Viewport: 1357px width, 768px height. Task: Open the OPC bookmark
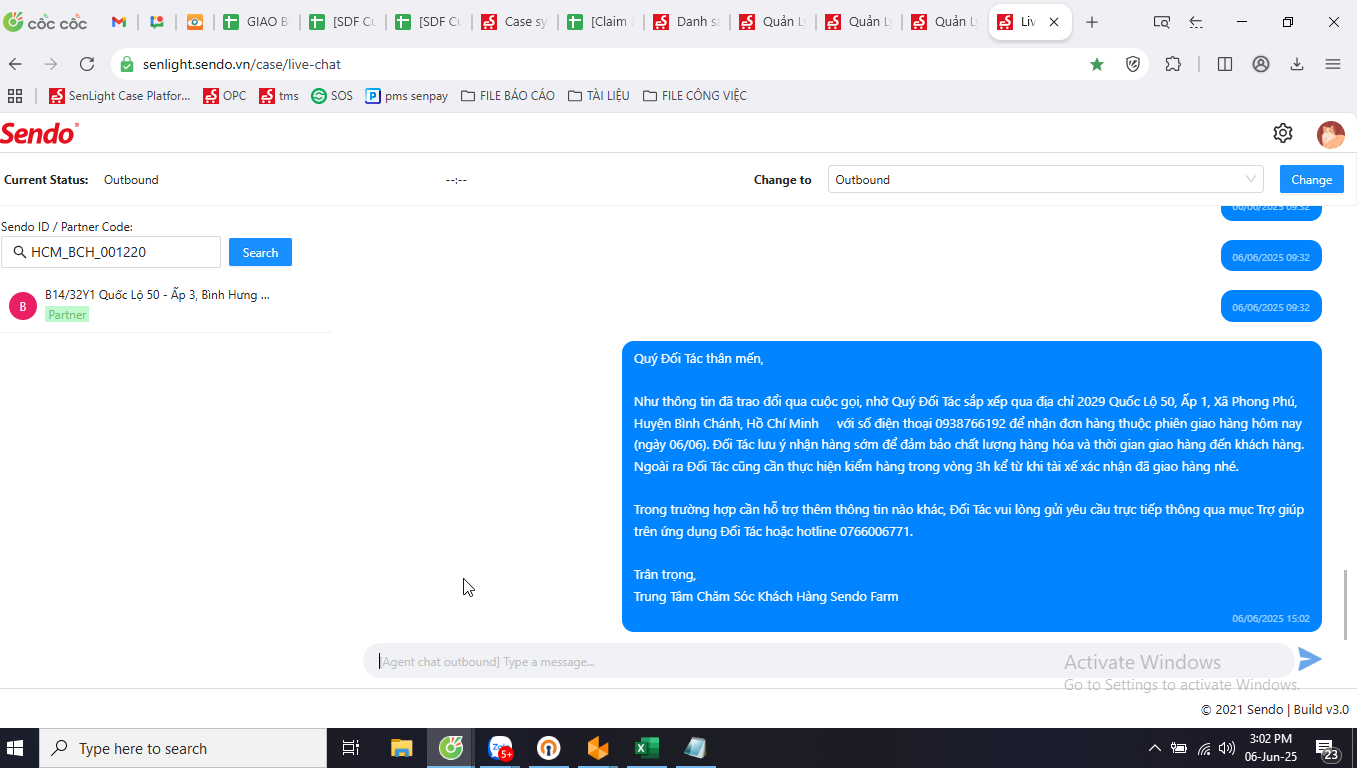point(224,96)
